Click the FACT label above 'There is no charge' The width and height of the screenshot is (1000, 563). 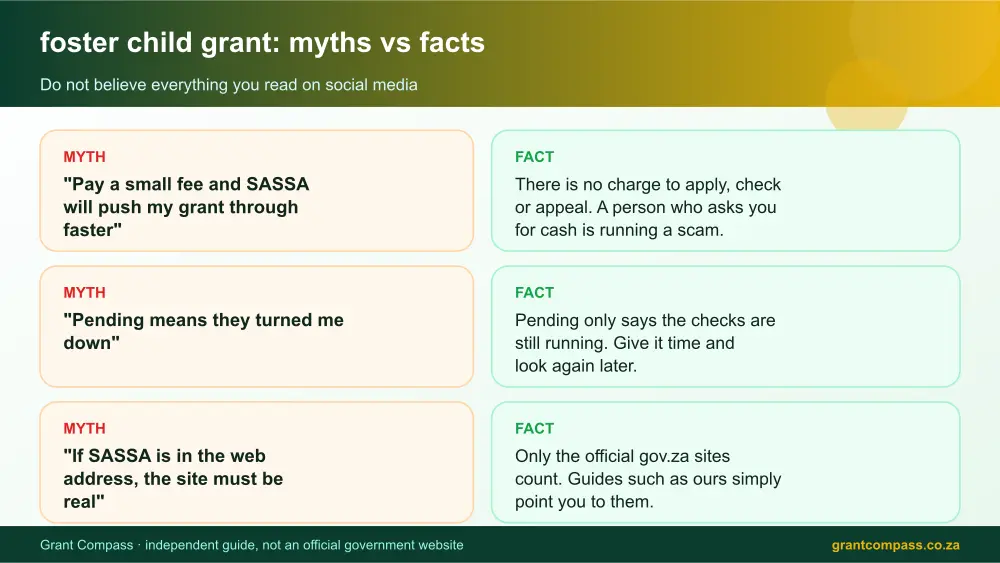534,157
